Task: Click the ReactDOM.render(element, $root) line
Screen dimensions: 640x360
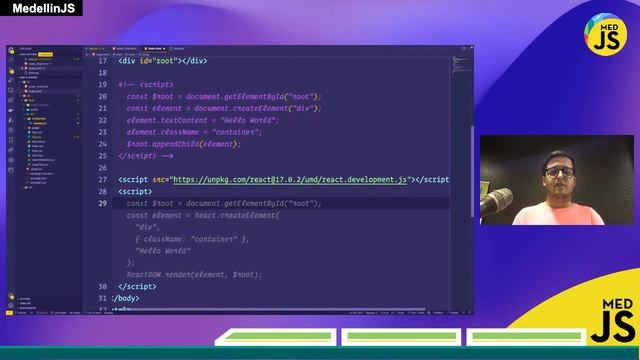Action: pos(194,275)
